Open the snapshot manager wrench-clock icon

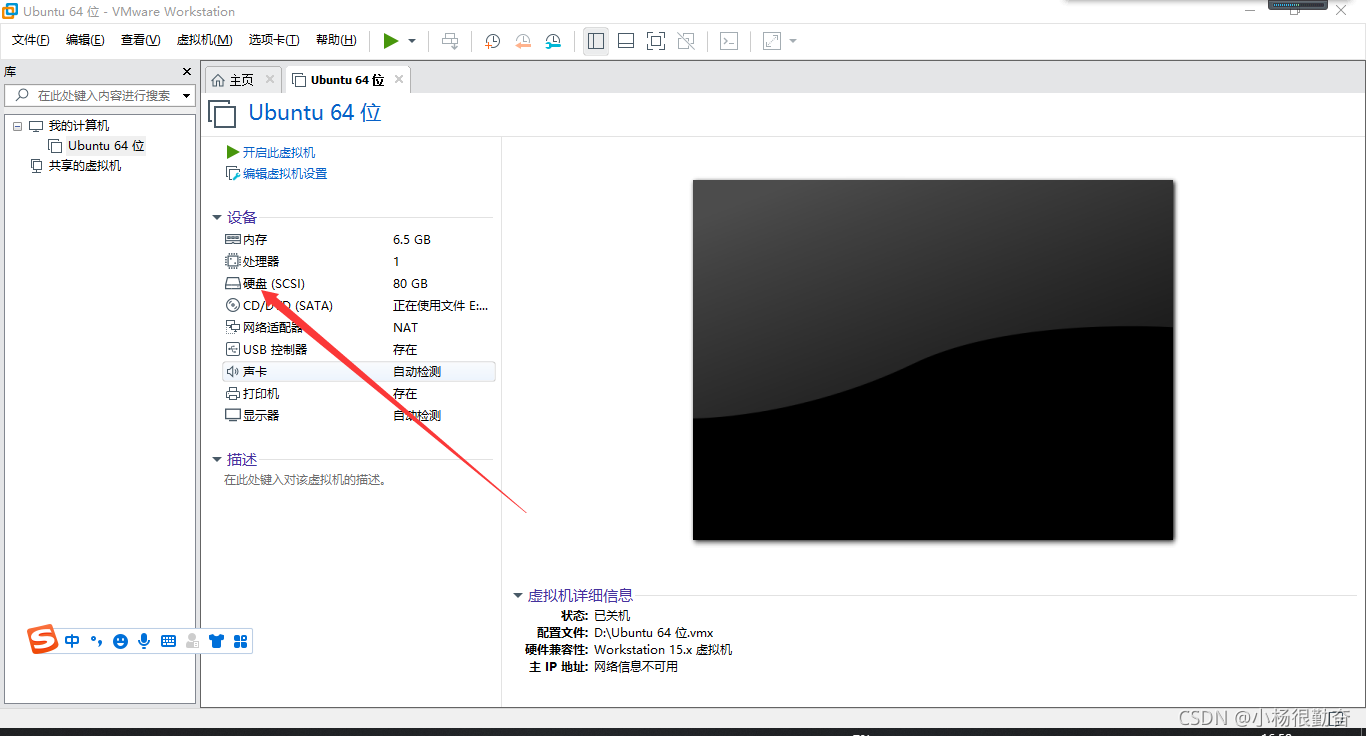(553, 41)
